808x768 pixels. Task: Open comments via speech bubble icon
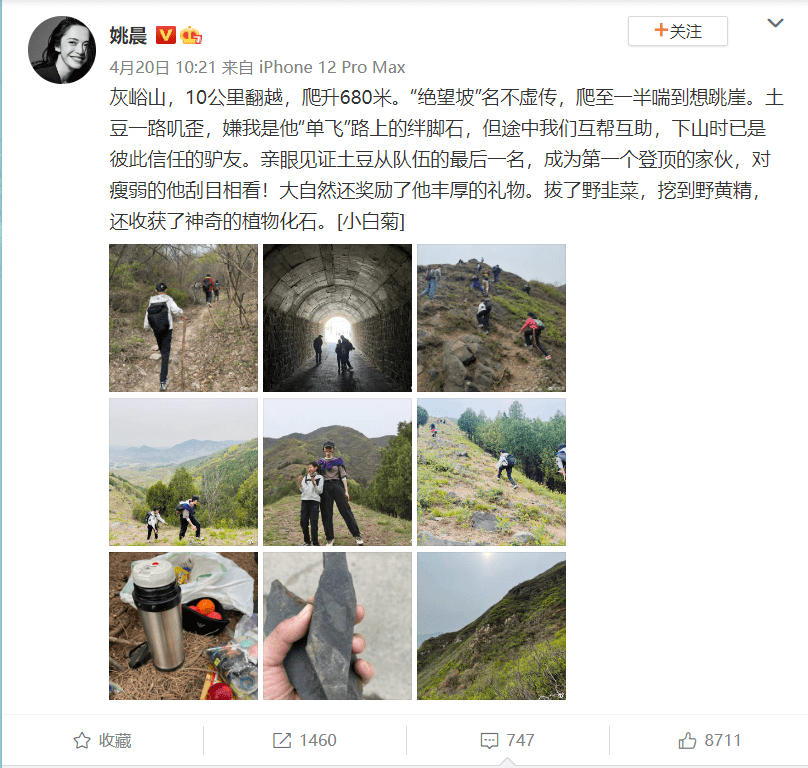tap(489, 741)
